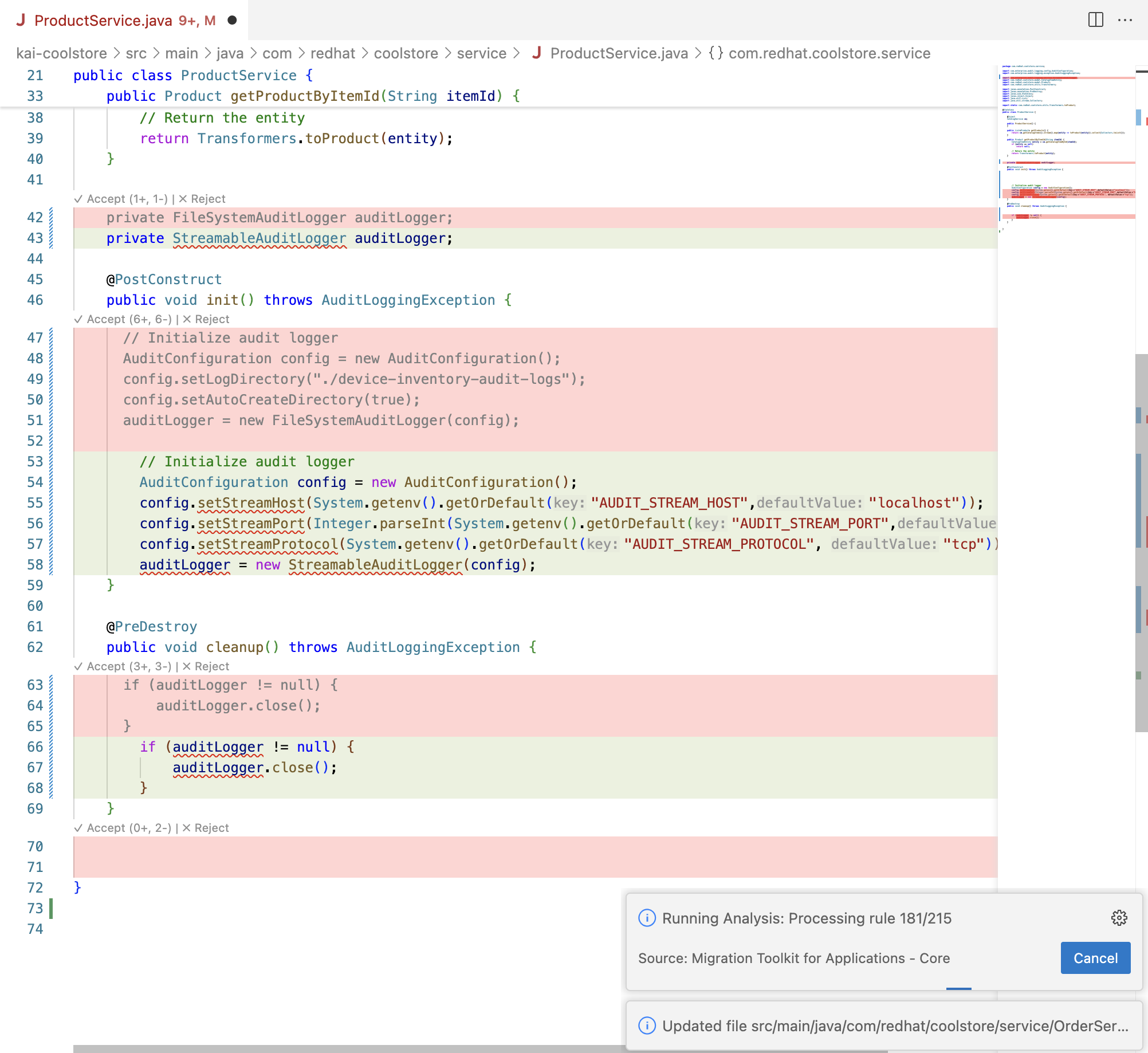Click the horizontal scrollbar at editor bottom
The image size is (1148, 1053).
point(344,1048)
